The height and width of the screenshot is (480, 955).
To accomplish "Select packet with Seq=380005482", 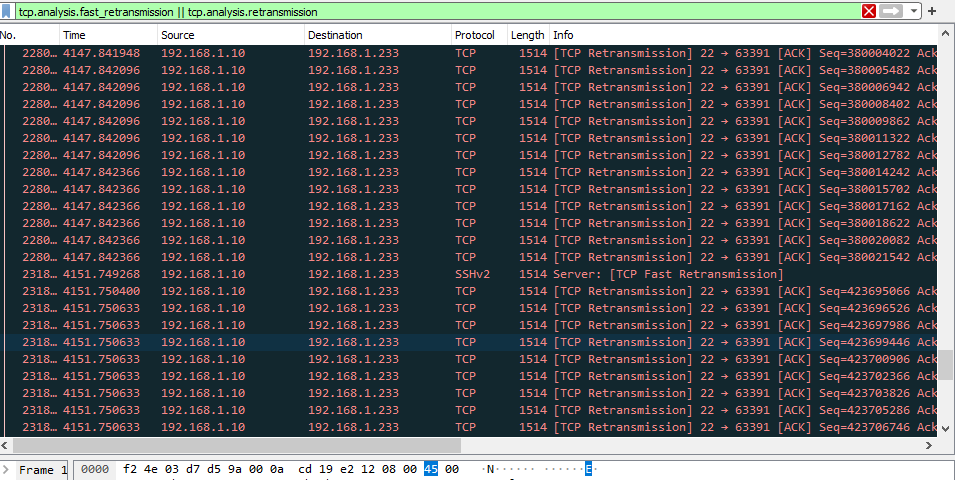I will click(x=469, y=70).
